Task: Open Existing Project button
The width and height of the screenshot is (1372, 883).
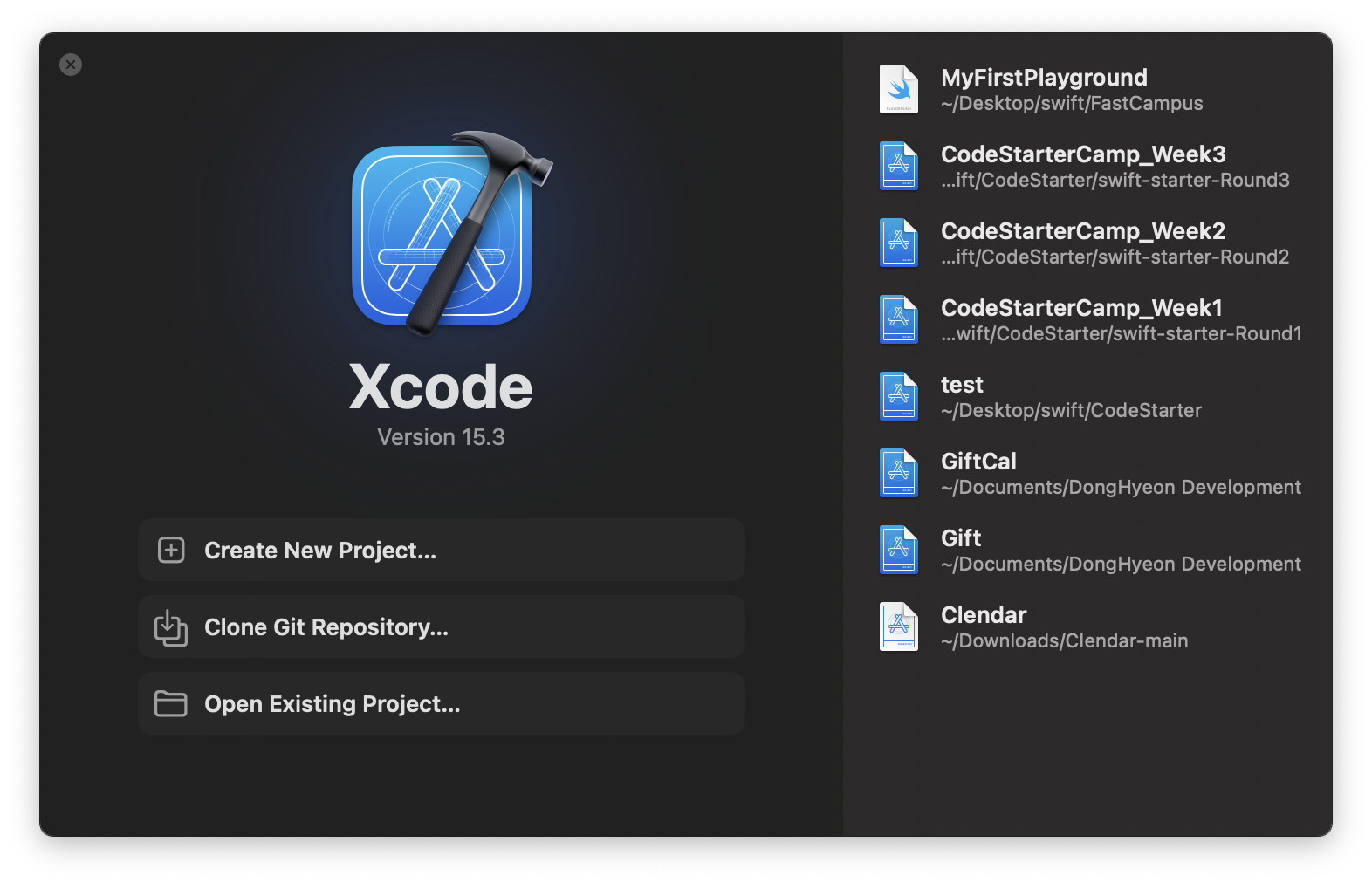Action: (442, 703)
